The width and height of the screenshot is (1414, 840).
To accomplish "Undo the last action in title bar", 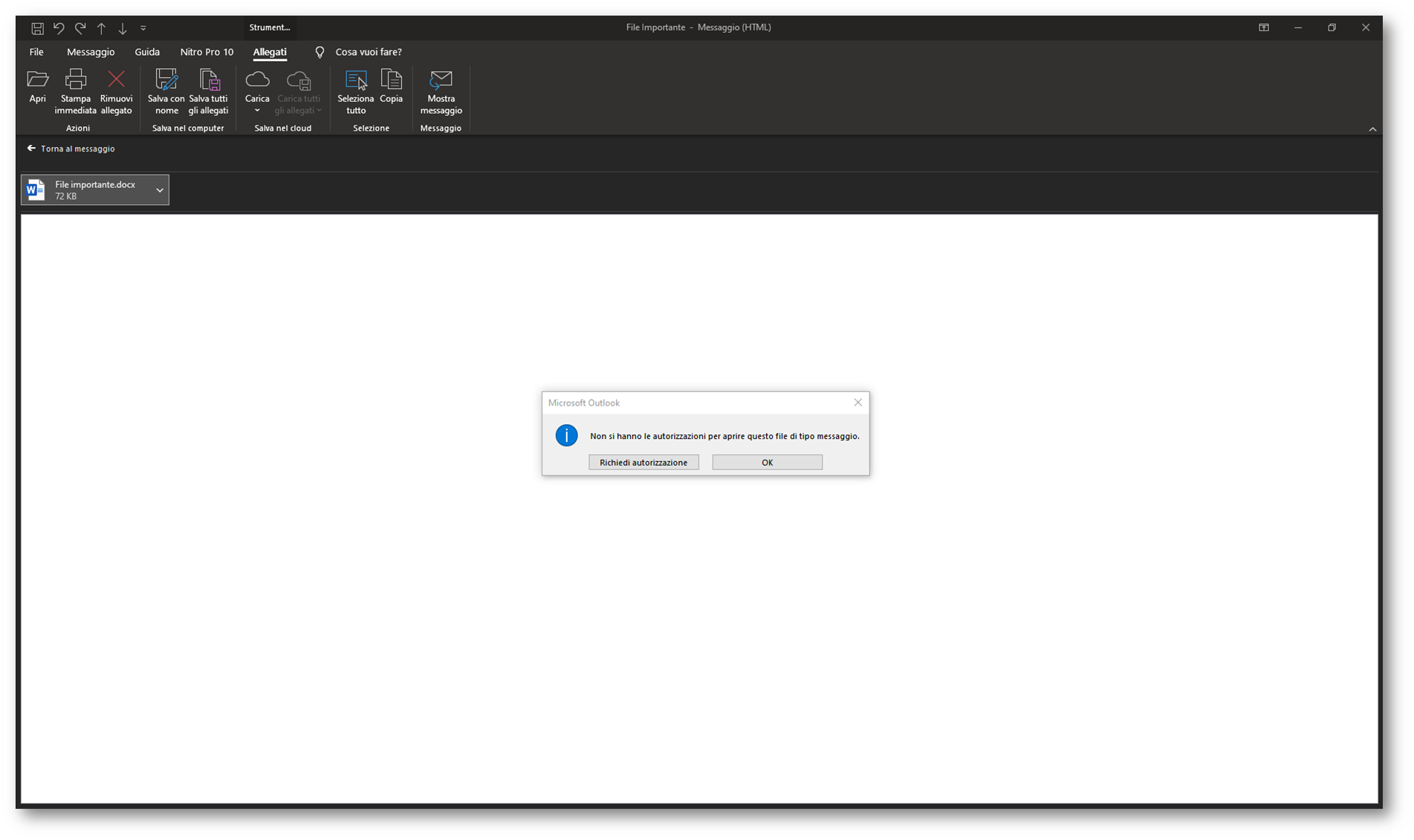I will point(59,28).
